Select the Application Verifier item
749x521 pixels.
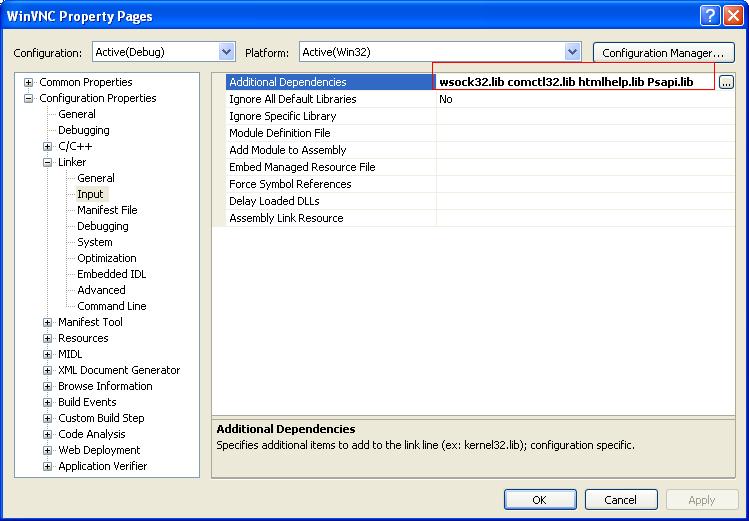103,466
